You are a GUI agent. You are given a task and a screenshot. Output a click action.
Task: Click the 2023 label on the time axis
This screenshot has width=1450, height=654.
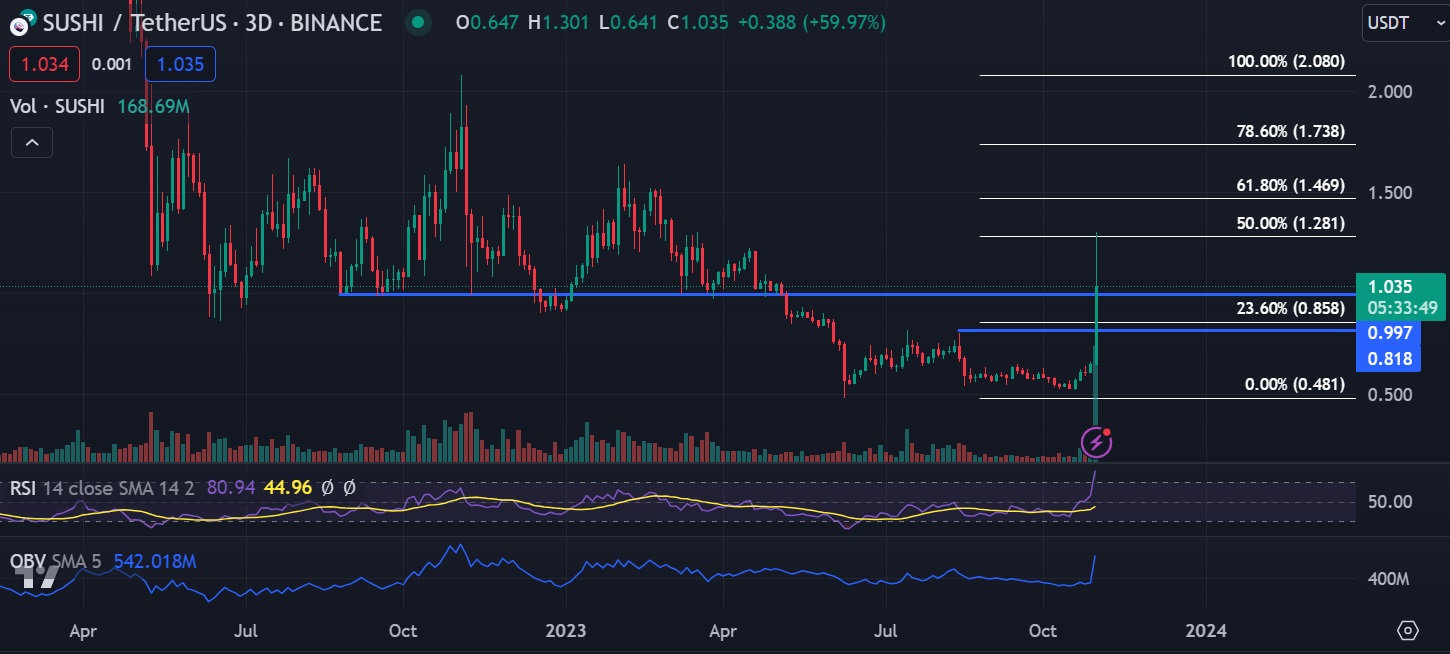click(565, 631)
